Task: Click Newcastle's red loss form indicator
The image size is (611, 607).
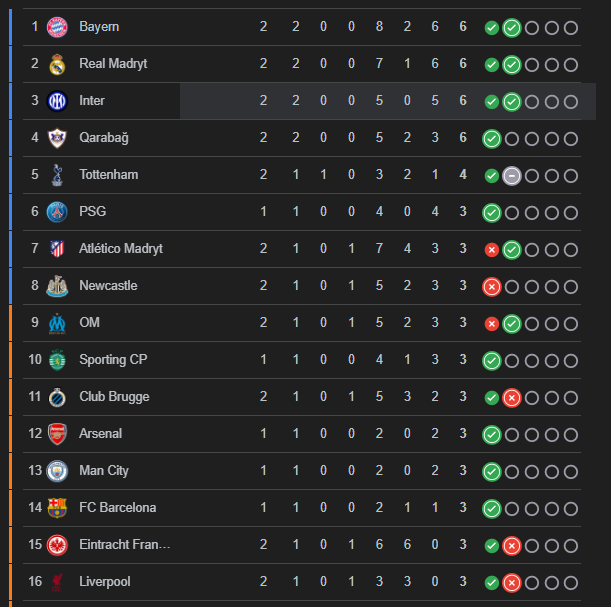Action: [x=491, y=287]
